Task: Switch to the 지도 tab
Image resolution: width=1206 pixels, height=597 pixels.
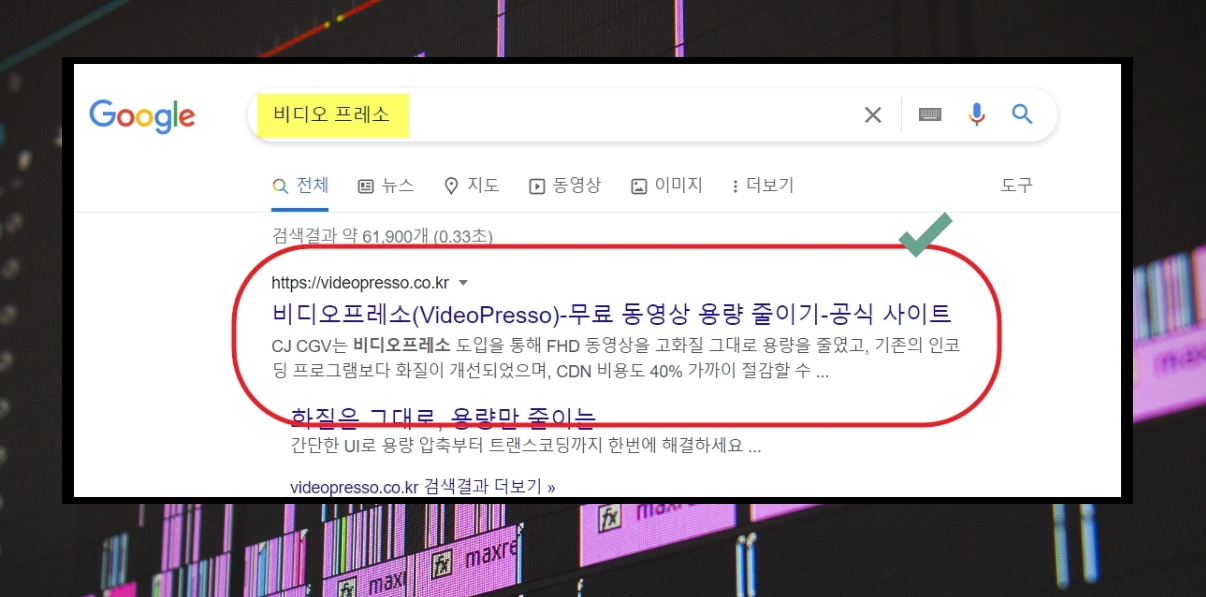Action: 471,186
